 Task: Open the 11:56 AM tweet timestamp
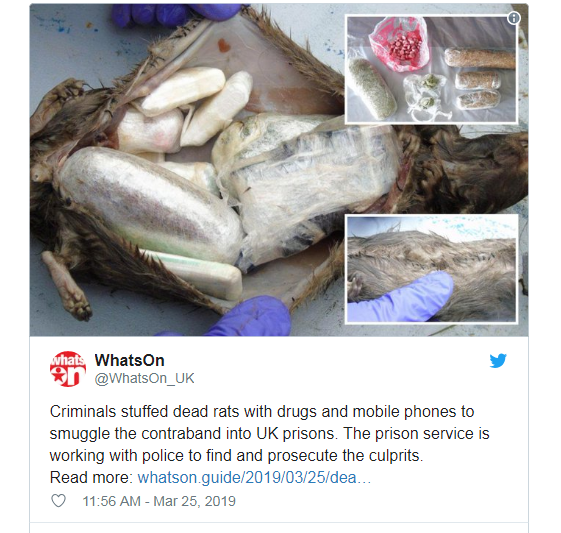pyautogui.click(x=159, y=501)
